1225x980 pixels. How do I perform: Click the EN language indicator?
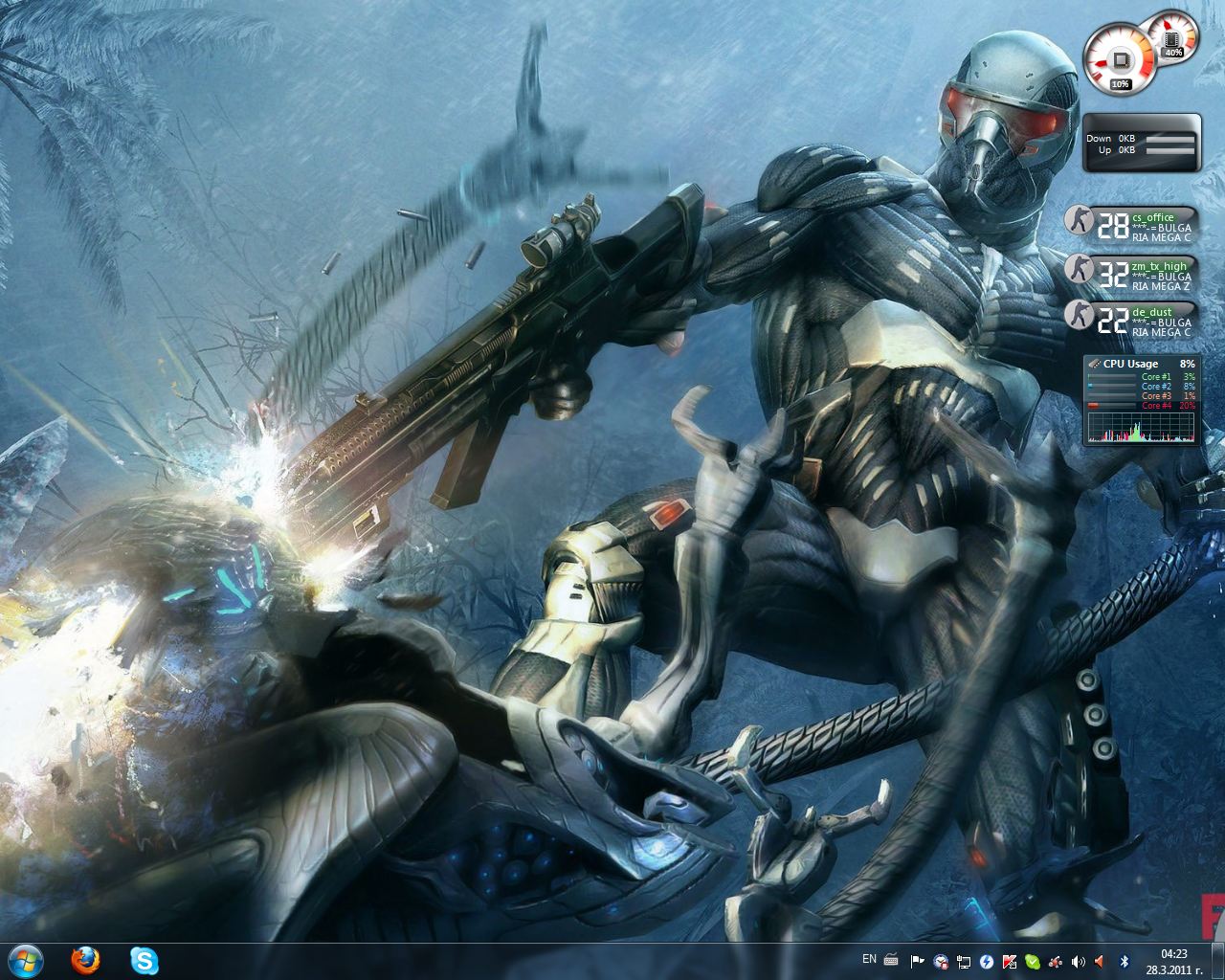(x=869, y=959)
